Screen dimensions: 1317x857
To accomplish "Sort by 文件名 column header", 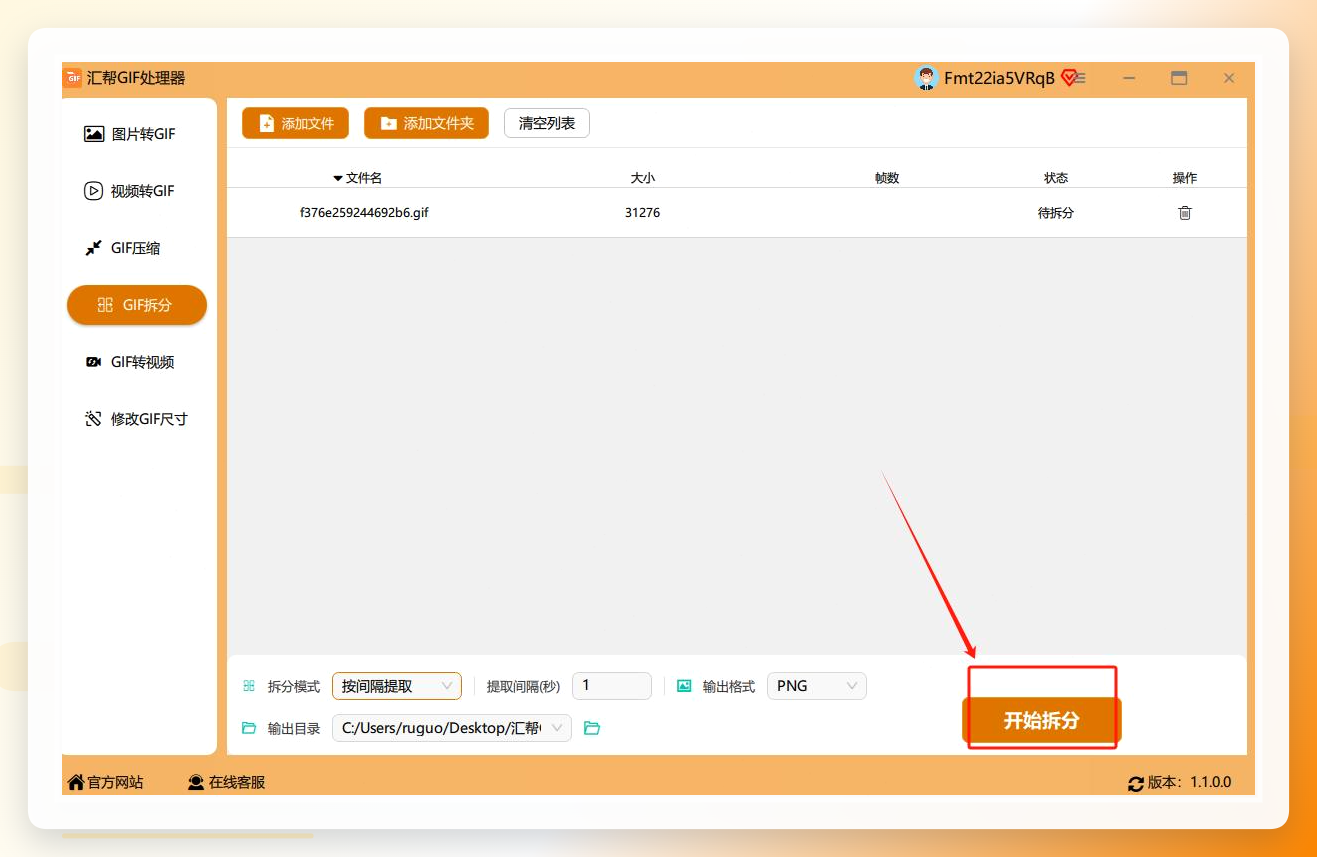I will coord(364,178).
